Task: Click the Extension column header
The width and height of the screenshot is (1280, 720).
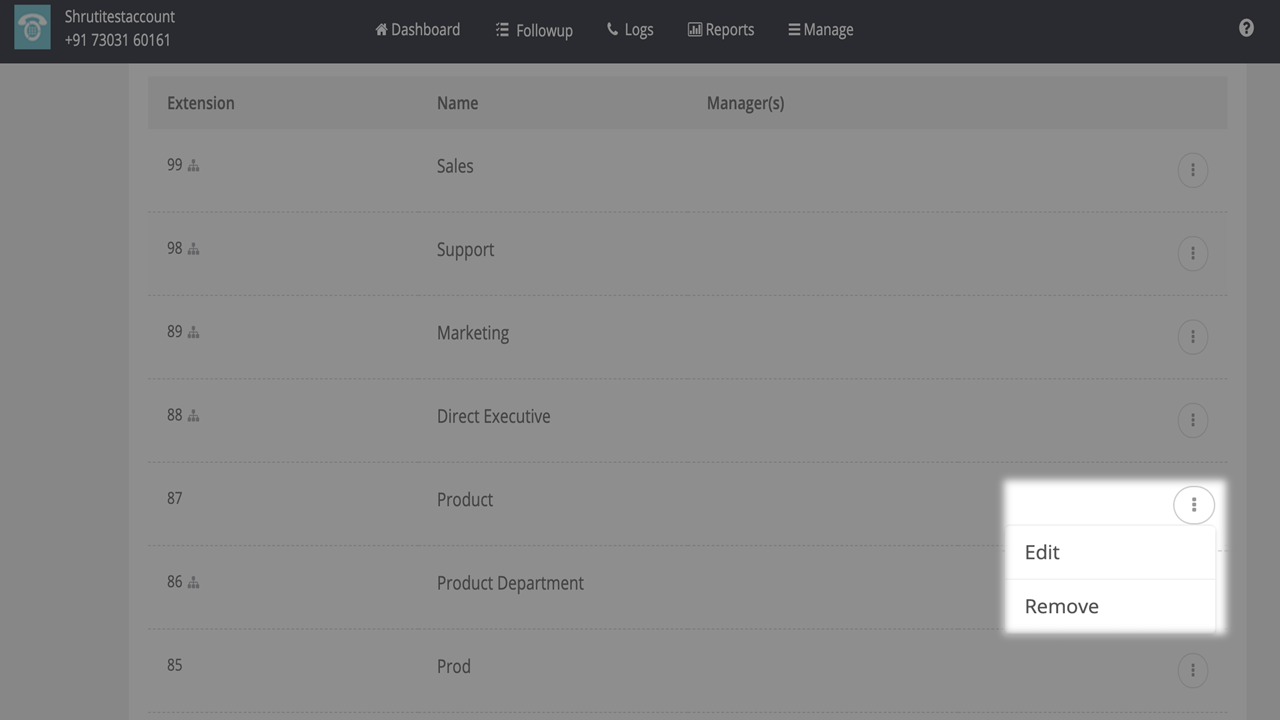Action: coord(201,103)
